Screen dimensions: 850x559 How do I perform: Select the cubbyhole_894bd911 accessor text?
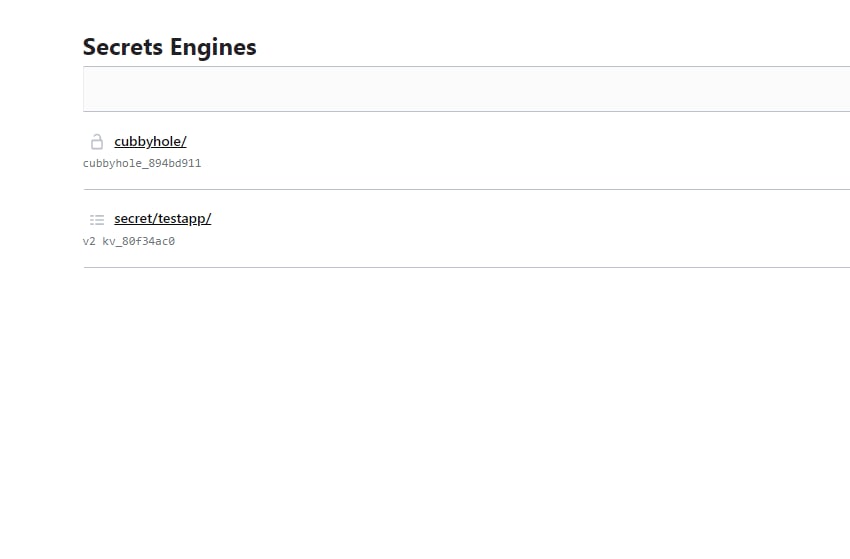tap(142, 163)
